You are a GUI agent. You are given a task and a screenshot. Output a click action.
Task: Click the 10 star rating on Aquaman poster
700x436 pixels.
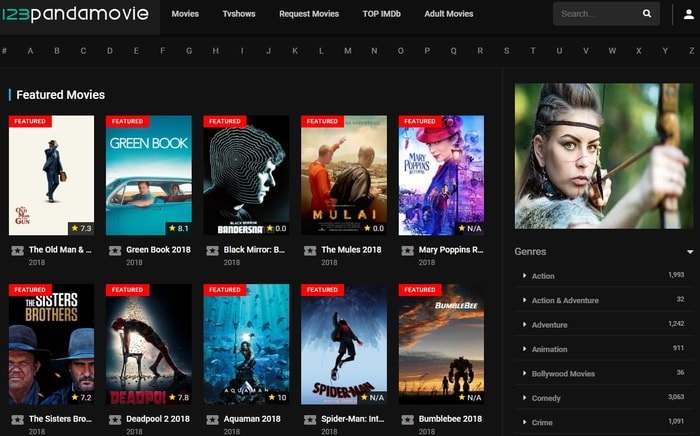[x=277, y=397]
